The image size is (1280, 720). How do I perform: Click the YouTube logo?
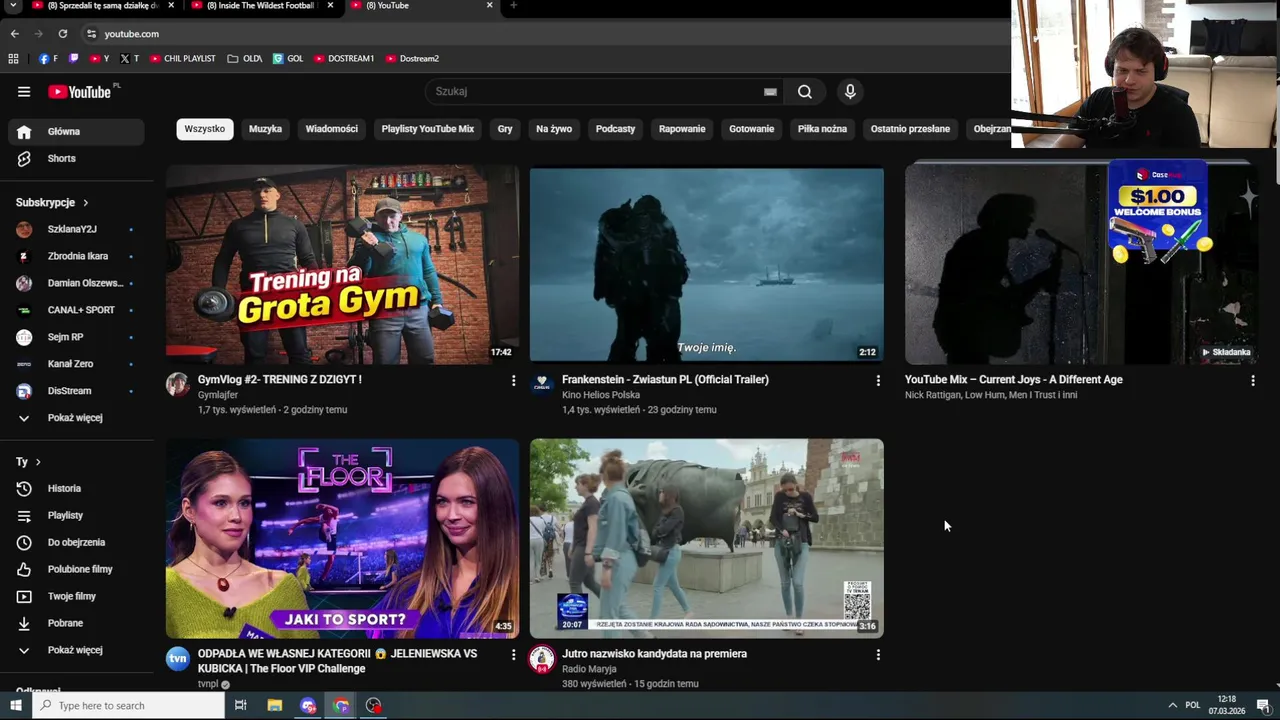tap(80, 92)
